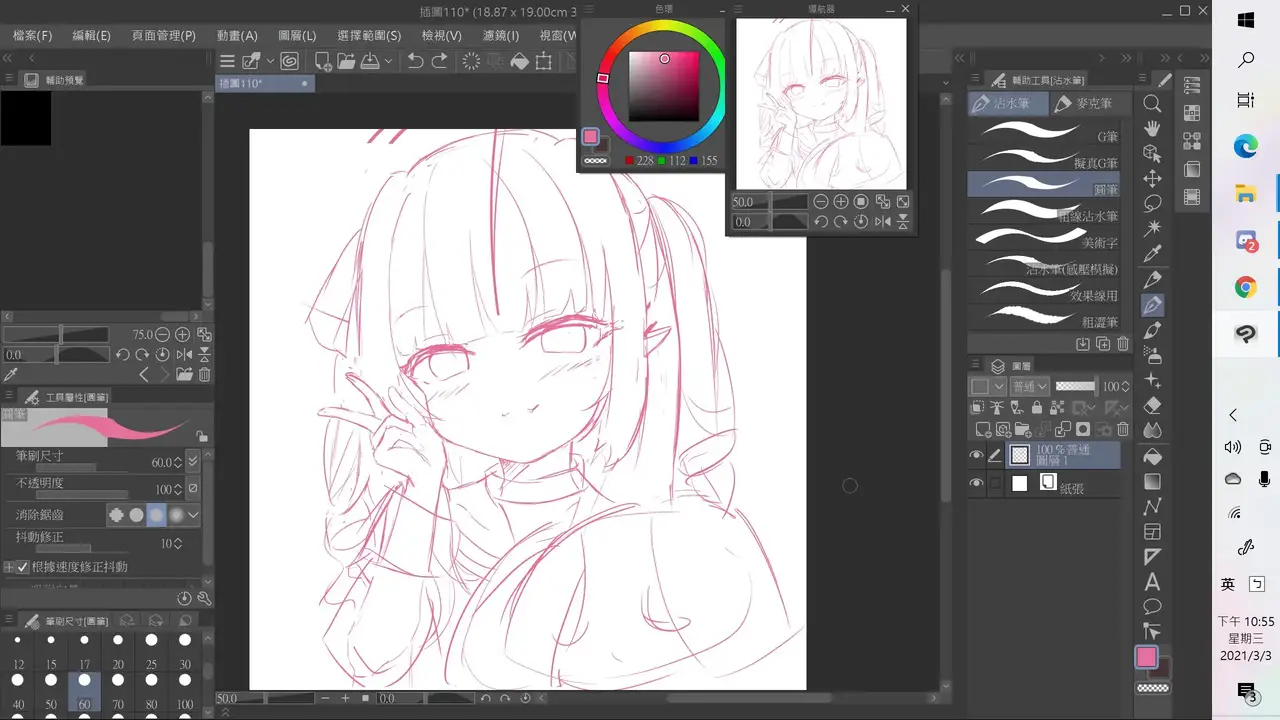Click the Undo arrow in the command bar
This screenshot has height=720, width=1280.
tap(416, 62)
